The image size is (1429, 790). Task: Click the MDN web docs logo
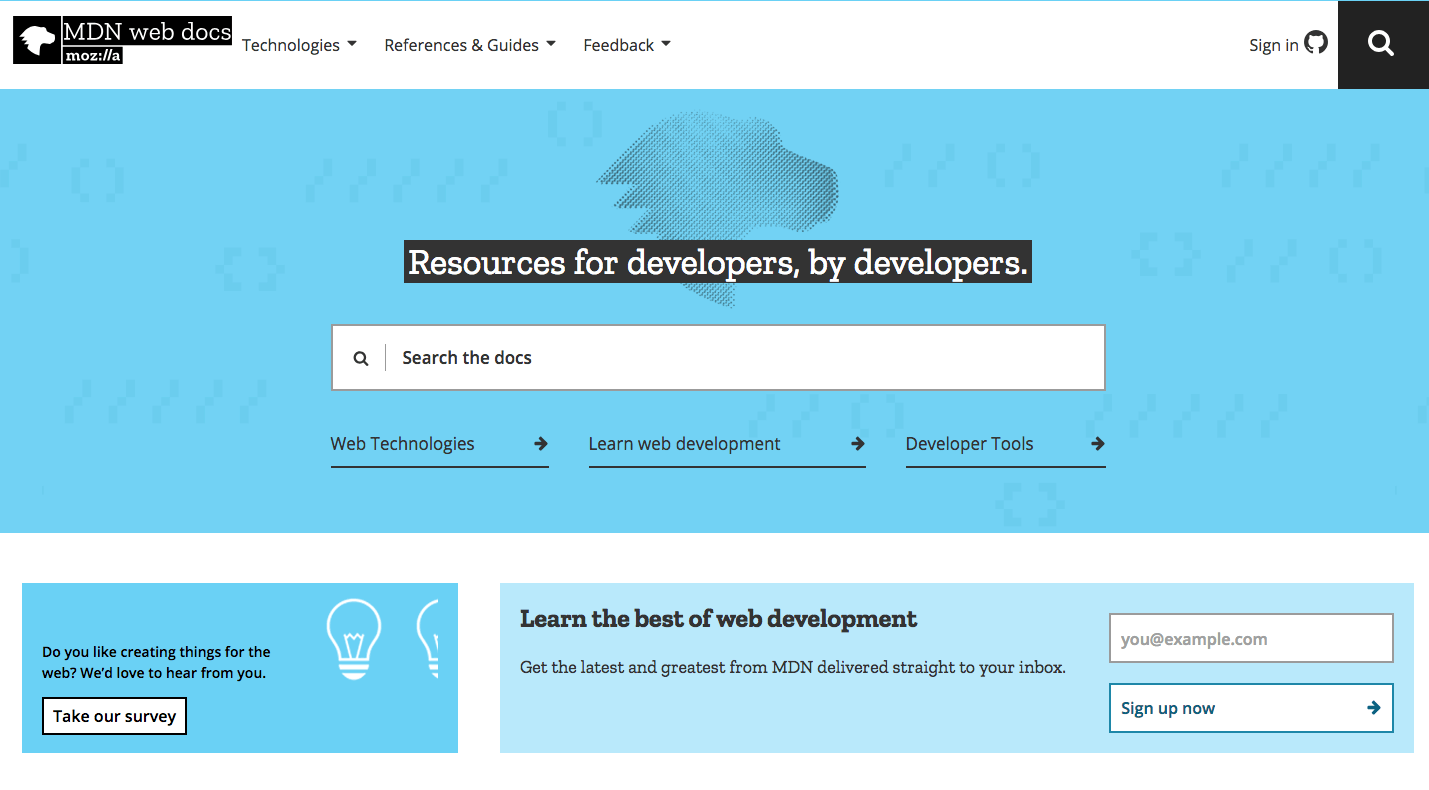click(x=122, y=41)
